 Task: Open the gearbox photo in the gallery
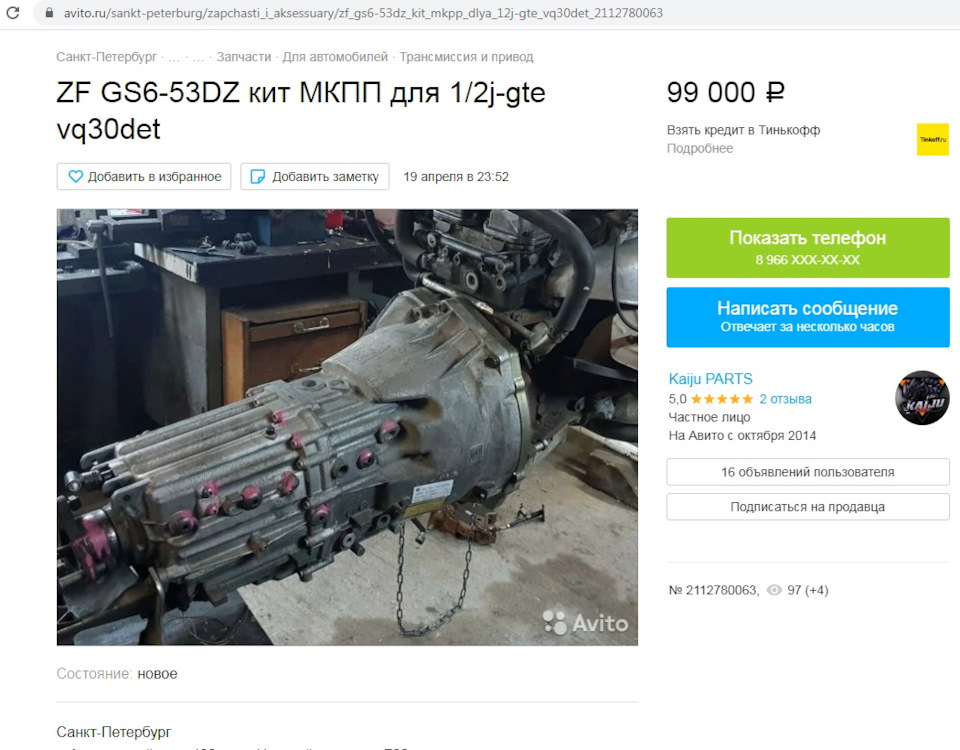click(347, 427)
